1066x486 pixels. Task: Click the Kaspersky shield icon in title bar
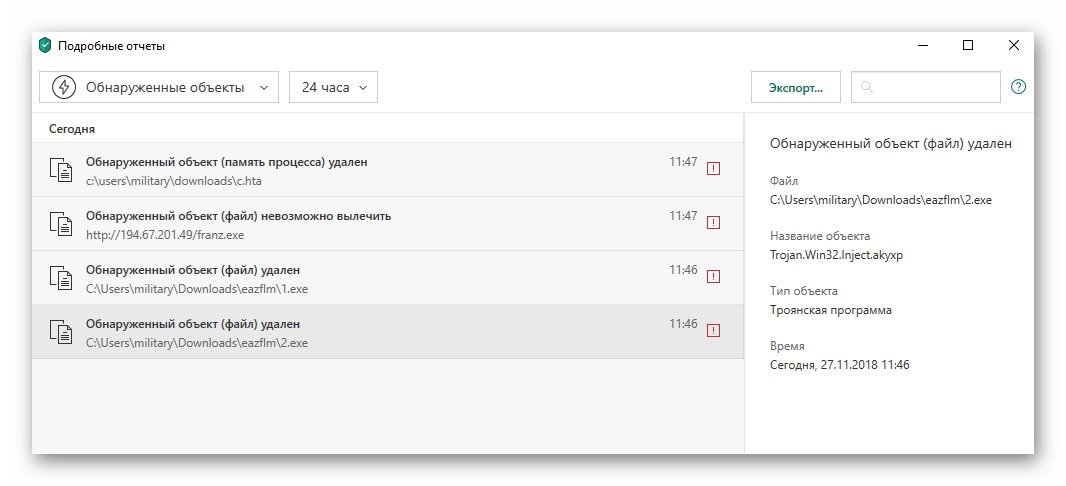tap(46, 46)
